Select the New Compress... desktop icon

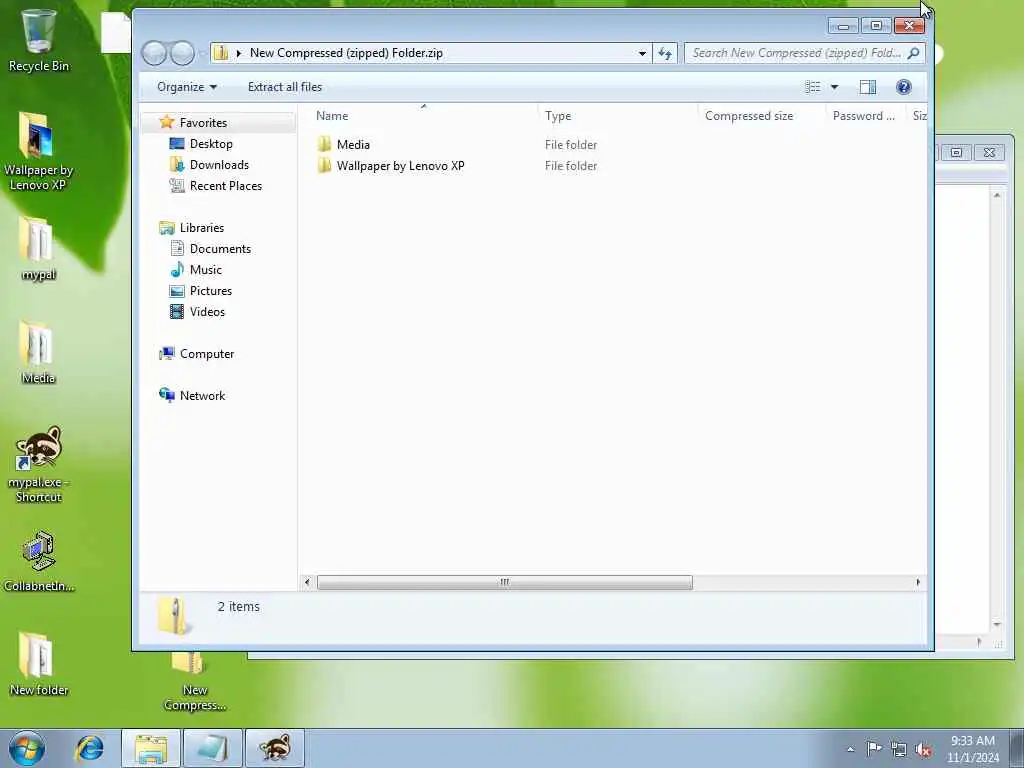(195, 682)
